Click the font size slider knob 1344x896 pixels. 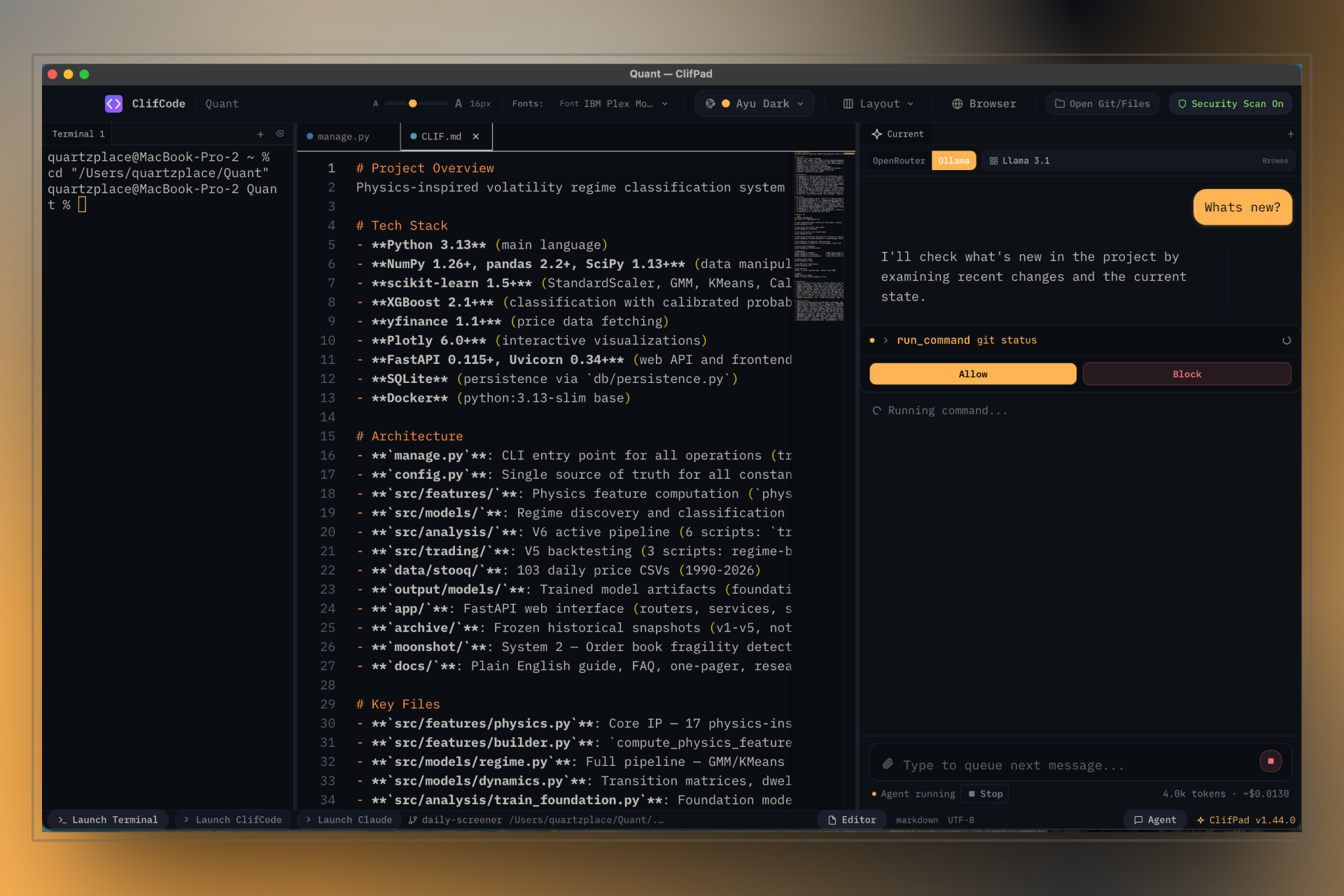click(x=413, y=104)
